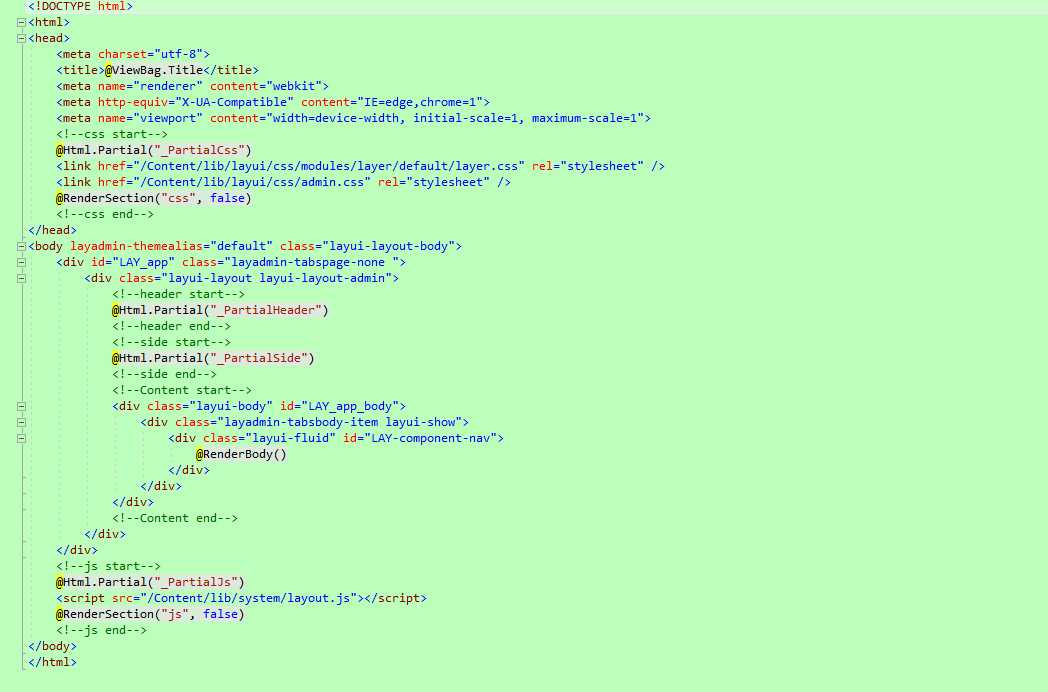Collapse the <body> element block
This screenshot has width=1048, height=692.
pyautogui.click(x=21, y=246)
